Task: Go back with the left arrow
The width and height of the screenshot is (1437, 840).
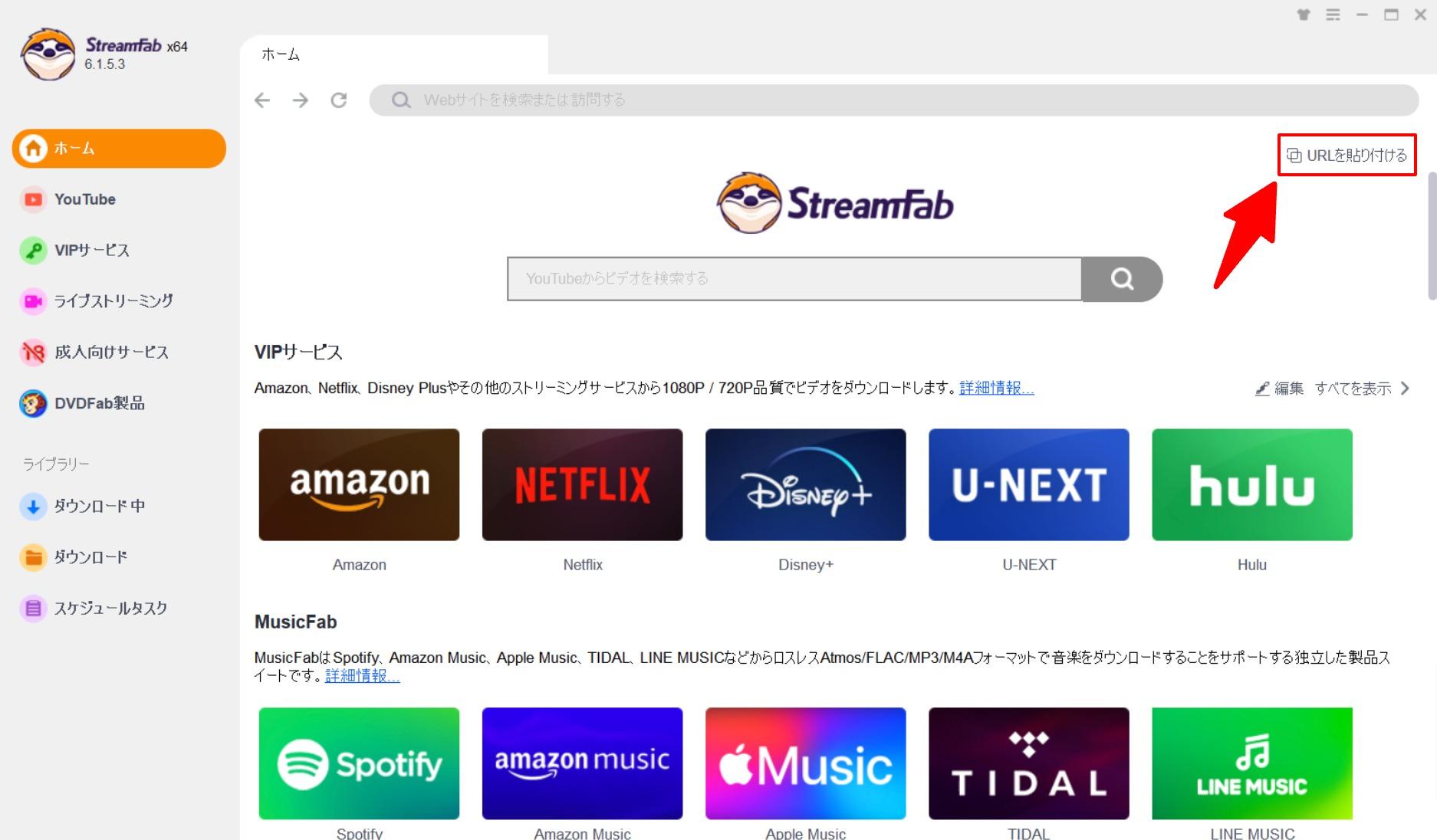Action: [x=262, y=100]
